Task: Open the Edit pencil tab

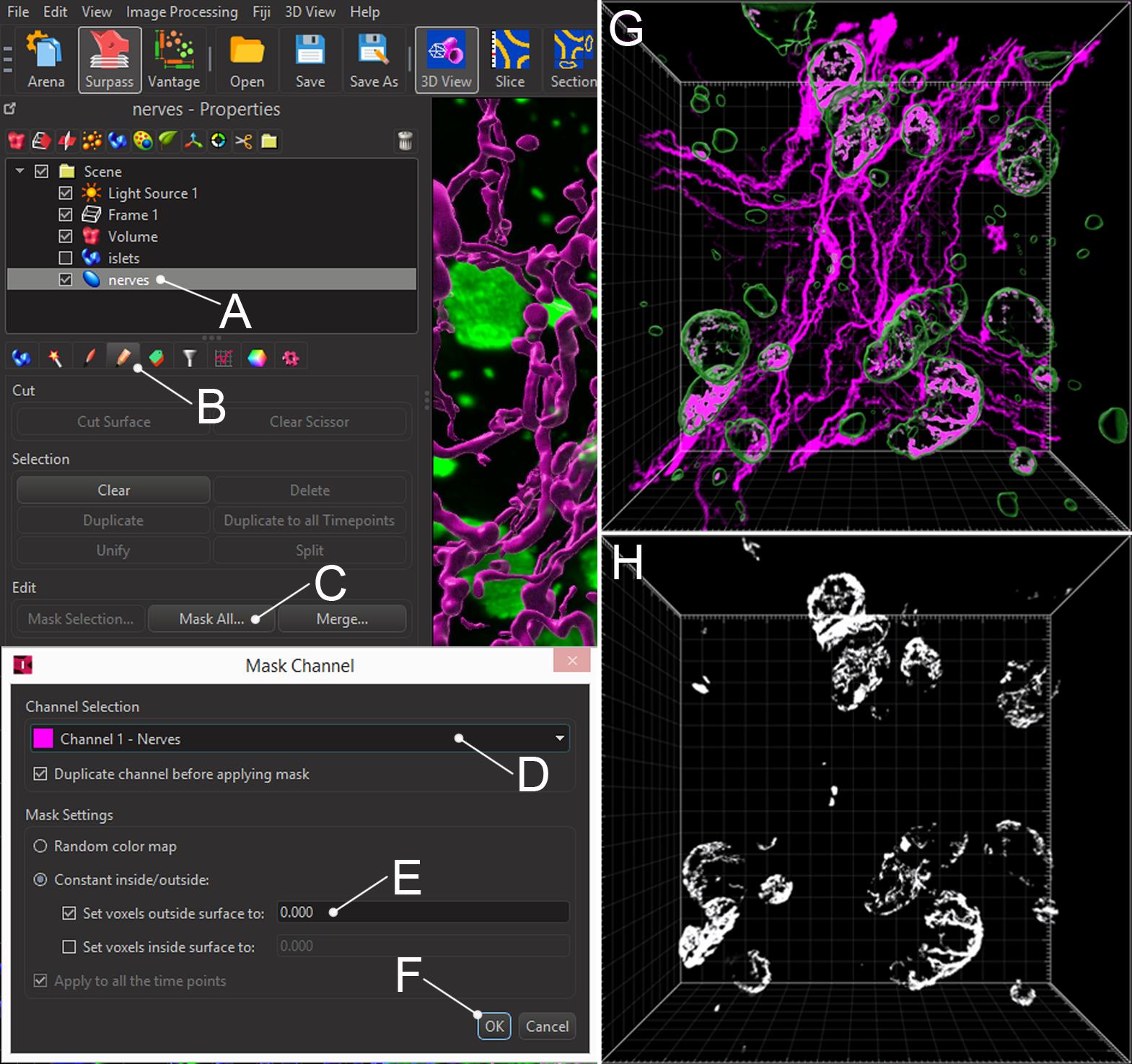Action: [x=123, y=357]
